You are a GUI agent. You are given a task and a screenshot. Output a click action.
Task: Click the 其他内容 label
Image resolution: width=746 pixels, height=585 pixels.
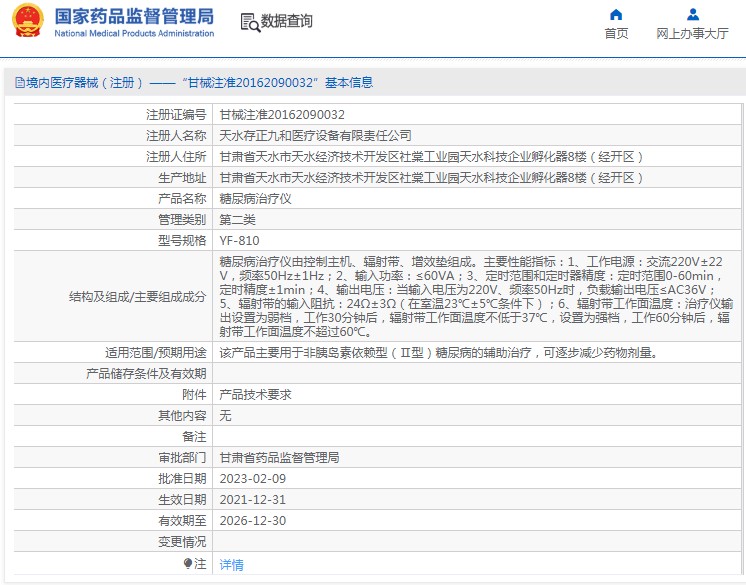[x=182, y=416]
